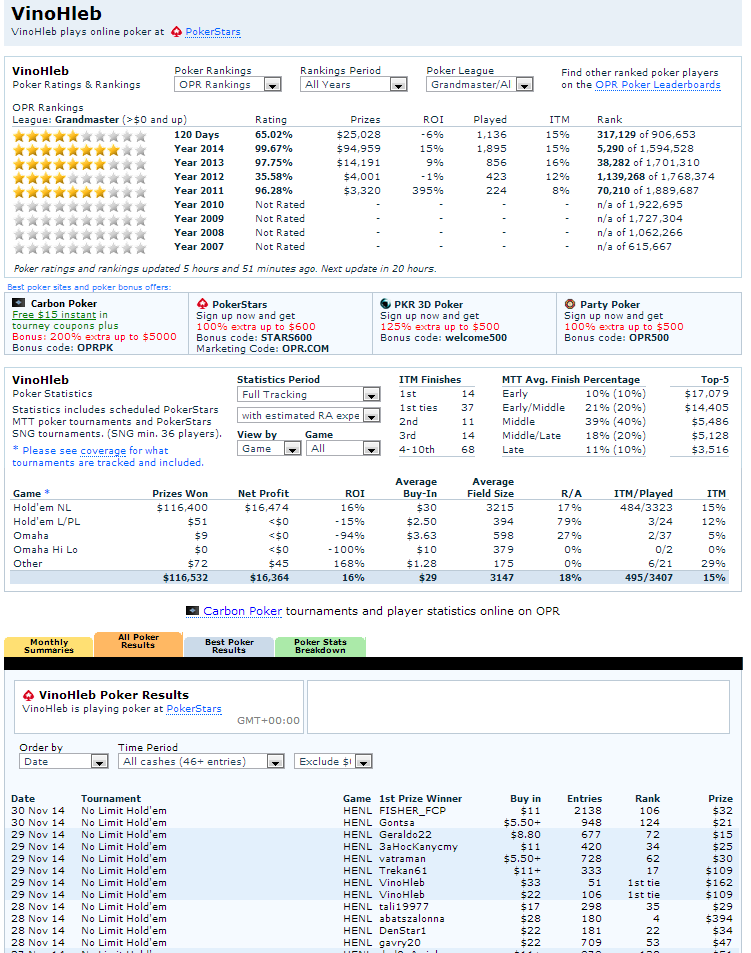Expand the Exclude $ dropdown
The height and width of the screenshot is (953, 751).
point(333,761)
